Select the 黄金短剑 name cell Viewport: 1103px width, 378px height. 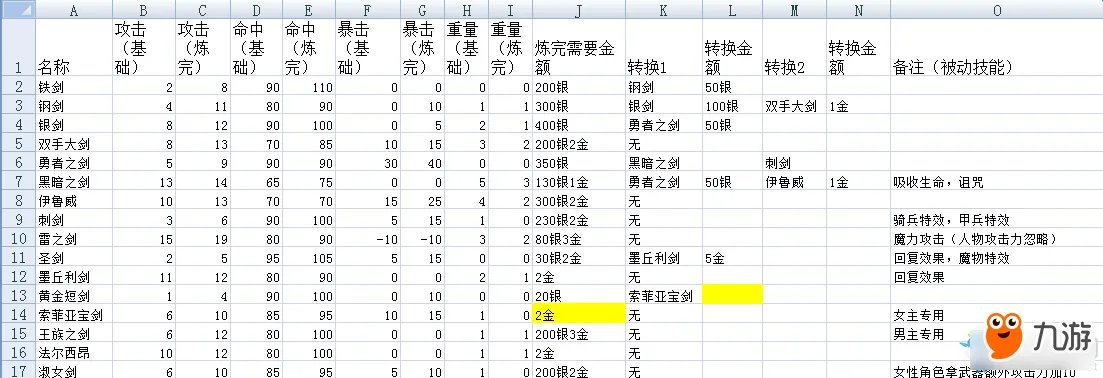(x=73, y=296)
